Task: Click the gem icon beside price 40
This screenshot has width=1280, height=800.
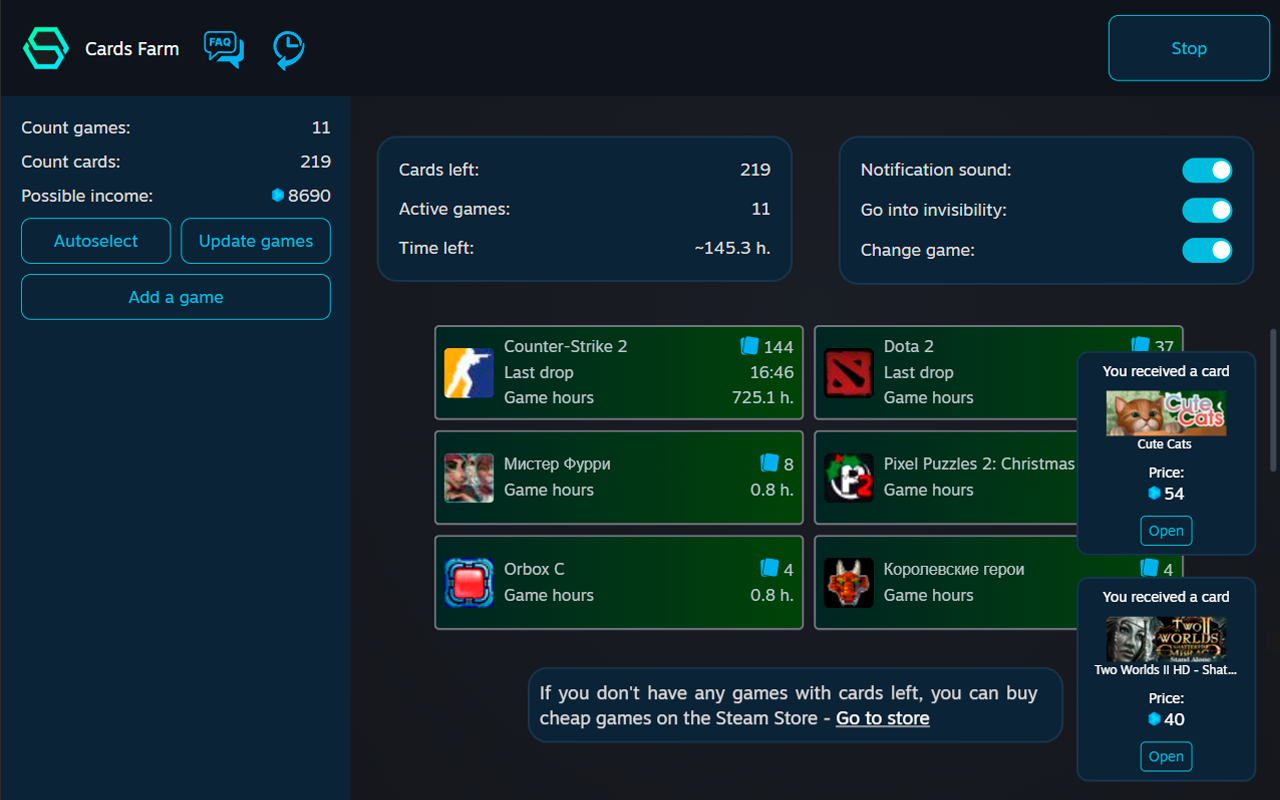Action: (x=1155, y=719)
